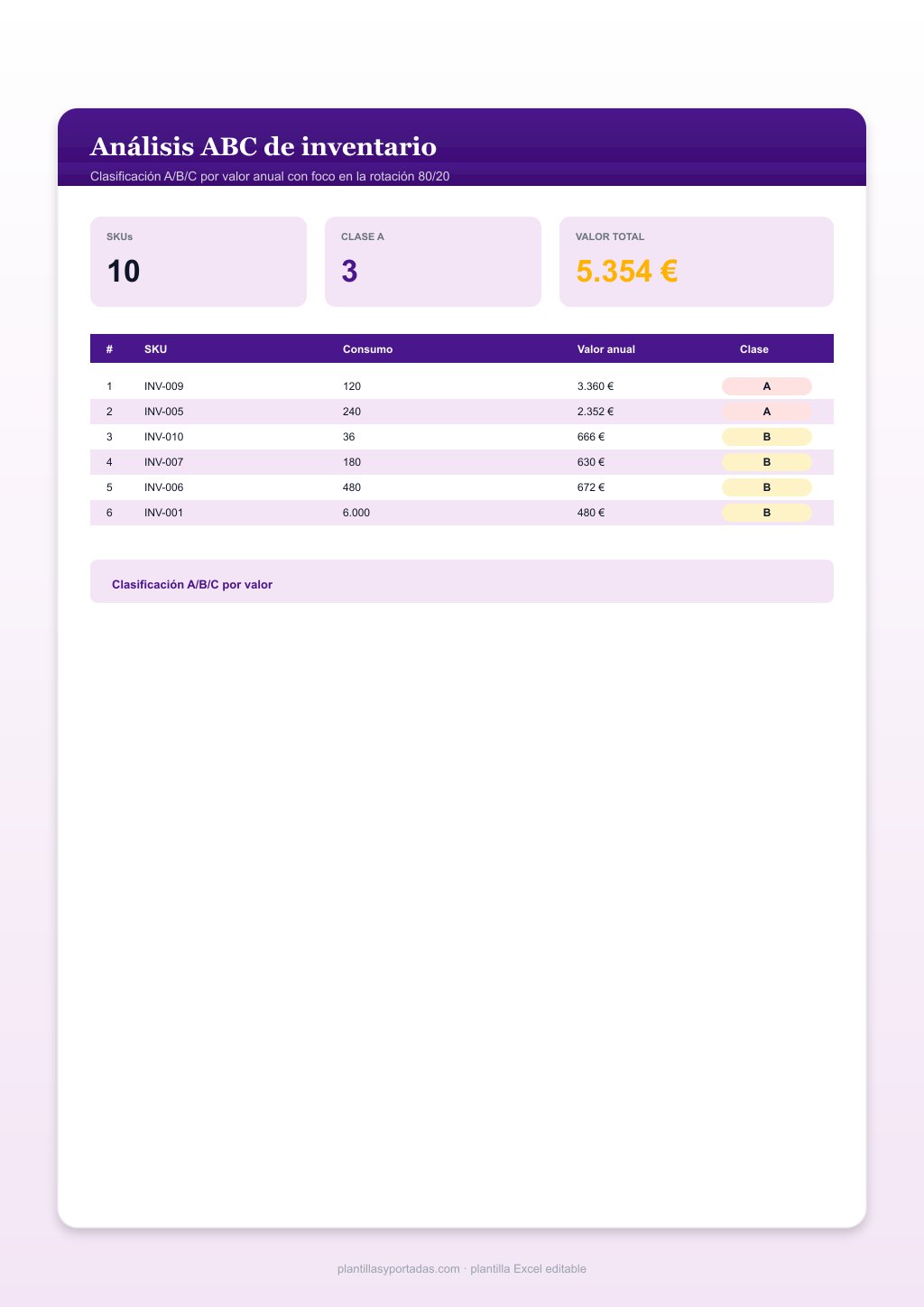Click the 'VALOR TOTAL' card label

pyautogui.click(x=610, y=236)
